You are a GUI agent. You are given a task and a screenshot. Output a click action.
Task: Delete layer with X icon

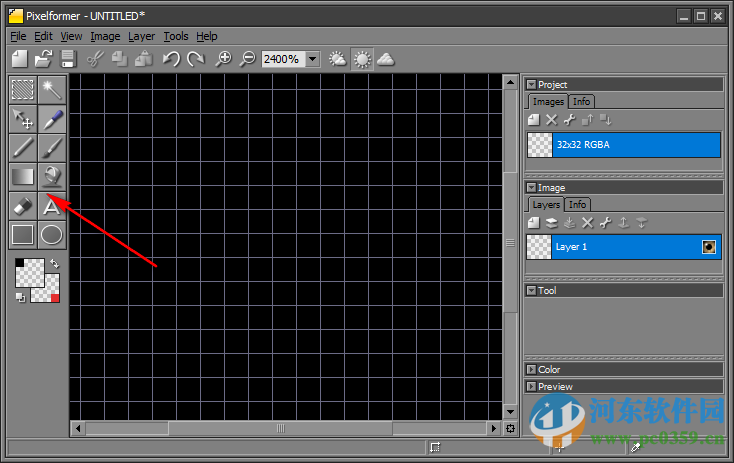click(587, 223)
